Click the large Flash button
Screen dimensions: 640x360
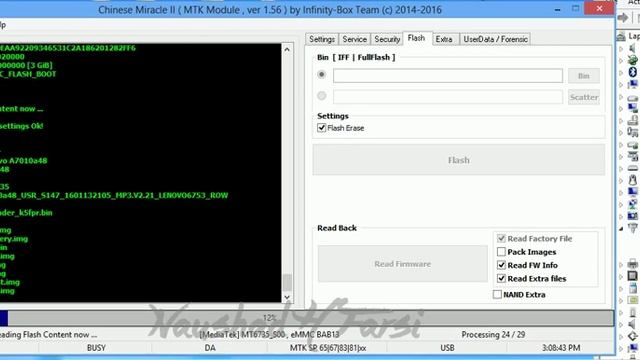point(459,160)
